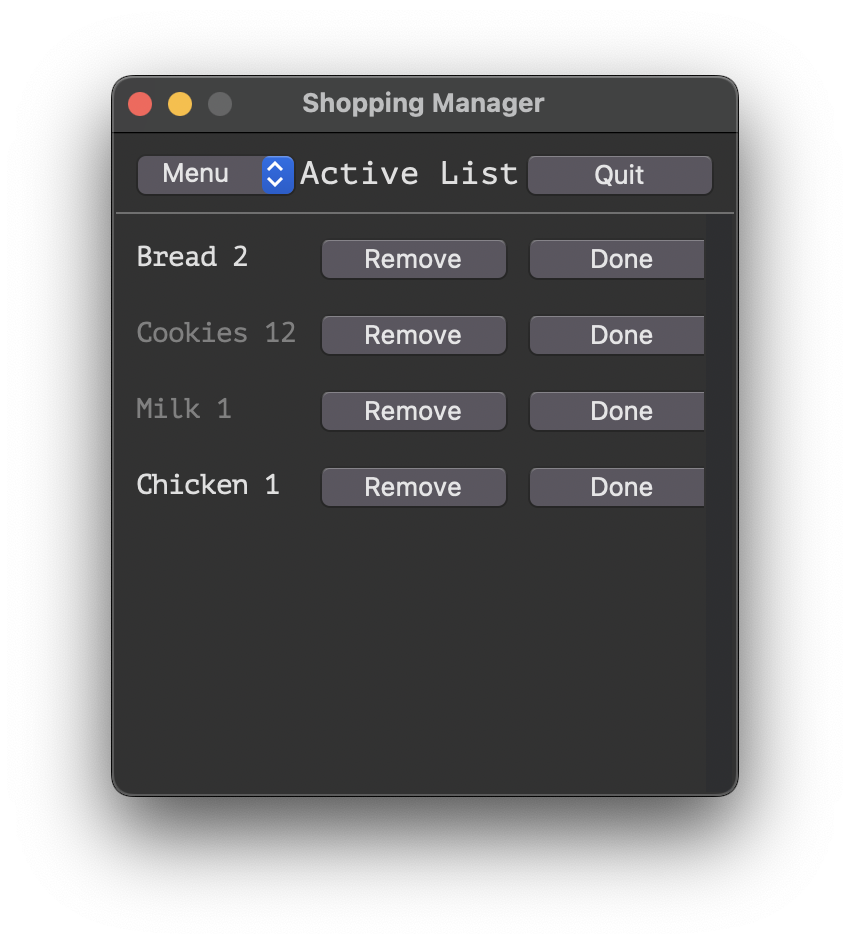Click the vertical scrollbar track
This screenshot has width=850, height=944.
click(720, 500)
